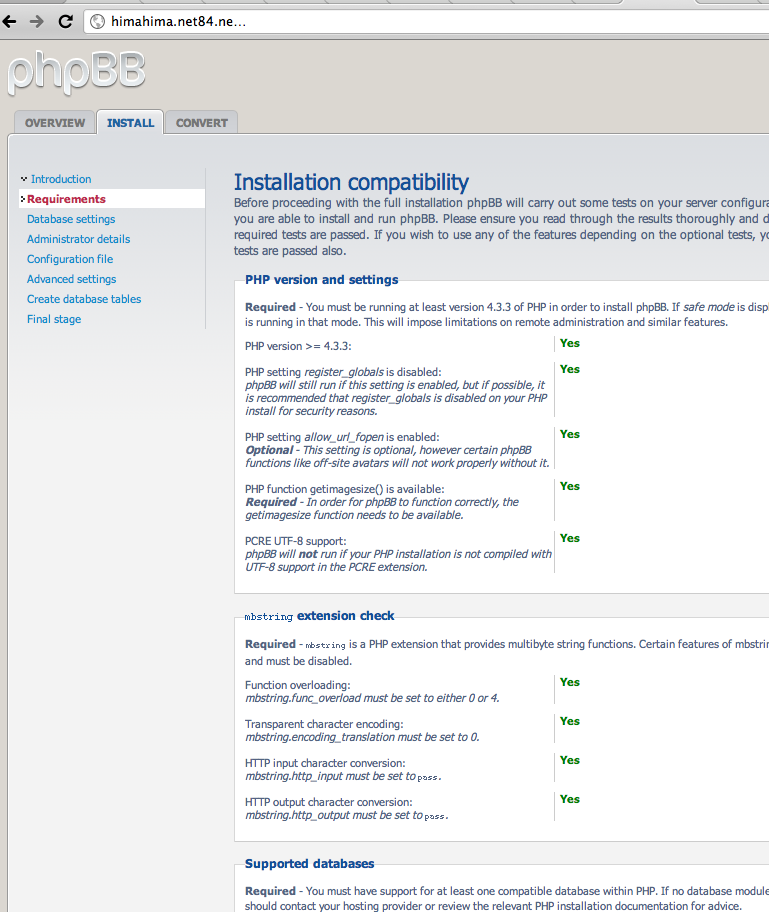
Task: Click the phpBB logo
Action: point(76,72)
